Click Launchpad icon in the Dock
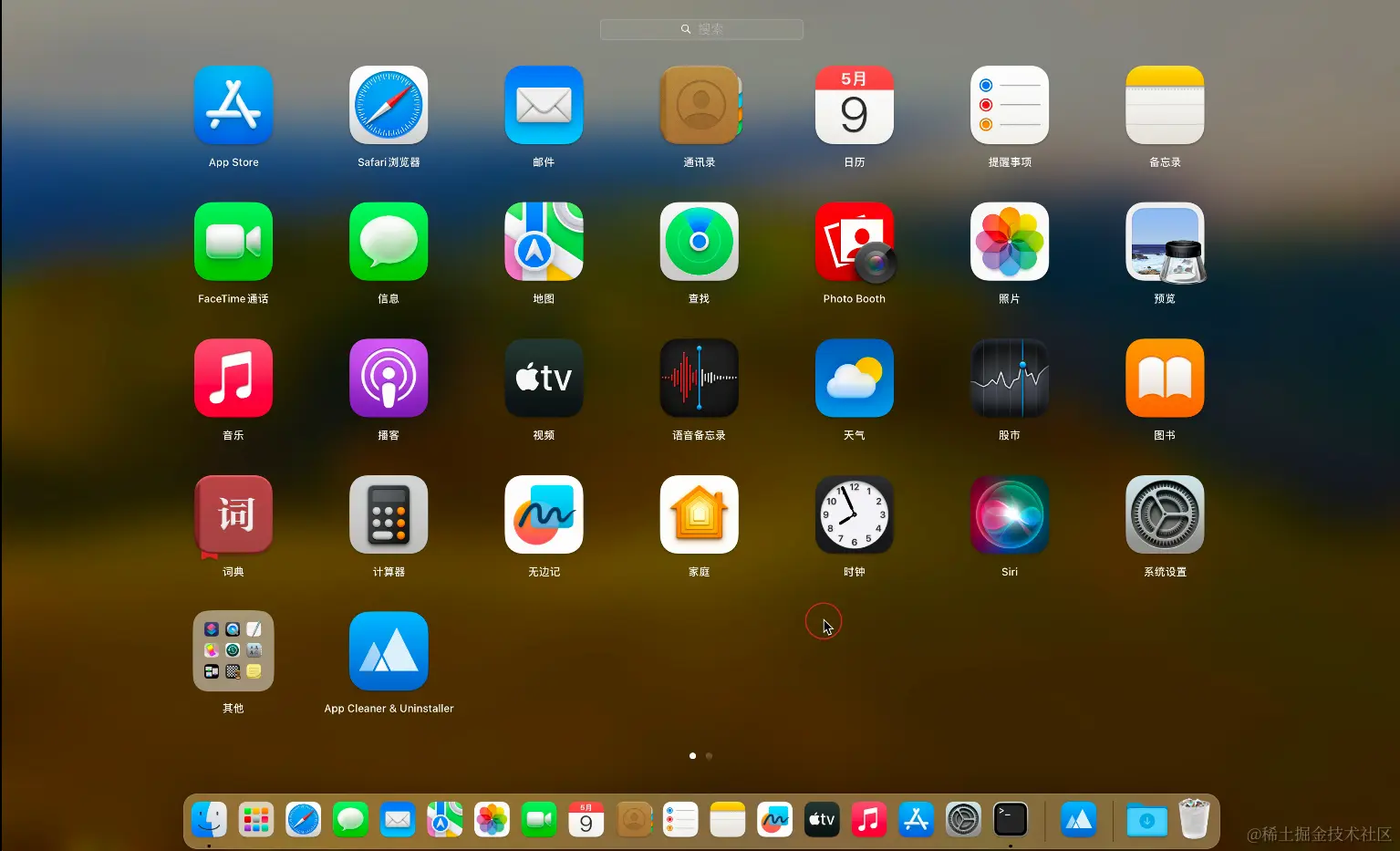This screenshot has height=851, width=1400. (256, 820)
